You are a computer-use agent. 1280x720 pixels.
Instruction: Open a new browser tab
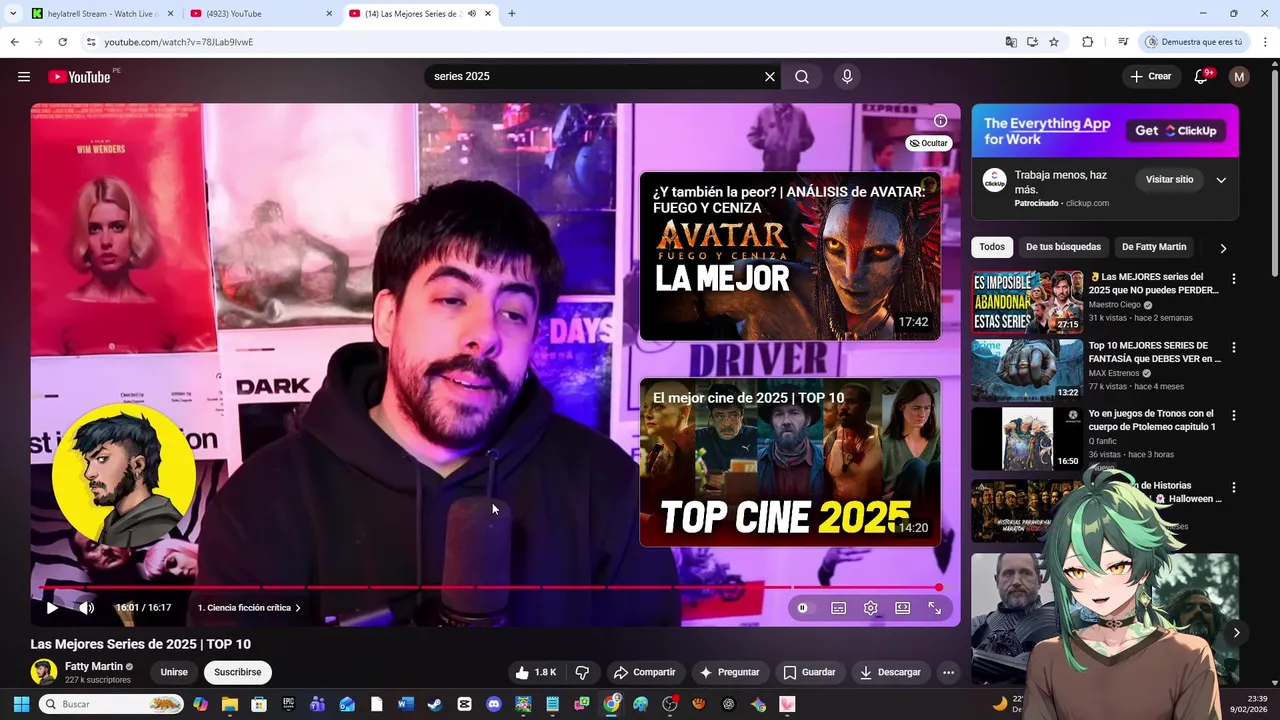click(x=512, y=14)
